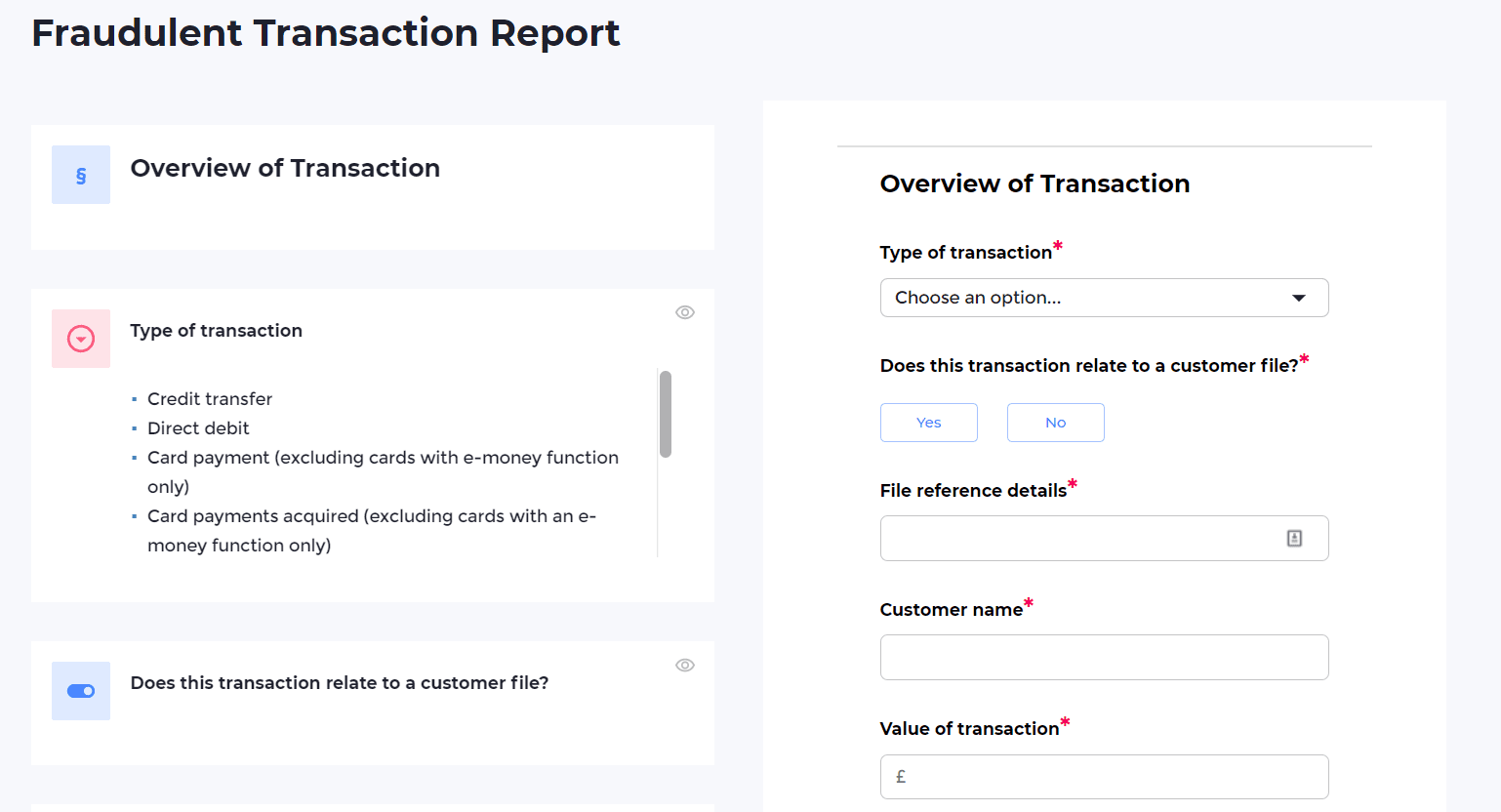1501x812 pixels.
Task: Click the contact card icon in File reference details
Action: click(1294, 539)
